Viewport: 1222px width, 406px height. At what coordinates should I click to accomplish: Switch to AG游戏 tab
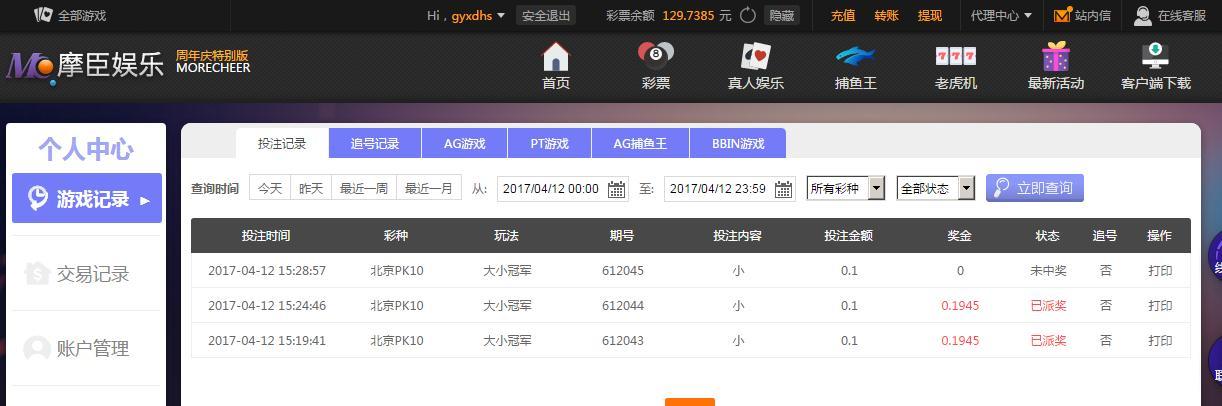(x=465, y=143)
